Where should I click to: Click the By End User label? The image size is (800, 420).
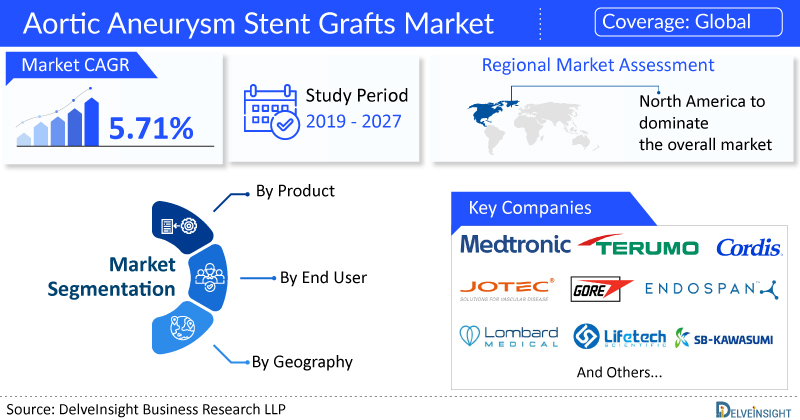(x=323, y=278)
